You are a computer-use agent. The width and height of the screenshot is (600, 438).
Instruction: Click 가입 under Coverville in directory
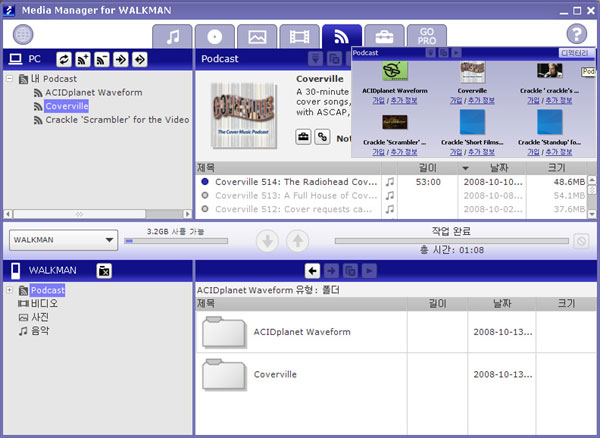(x=456, y=101)
